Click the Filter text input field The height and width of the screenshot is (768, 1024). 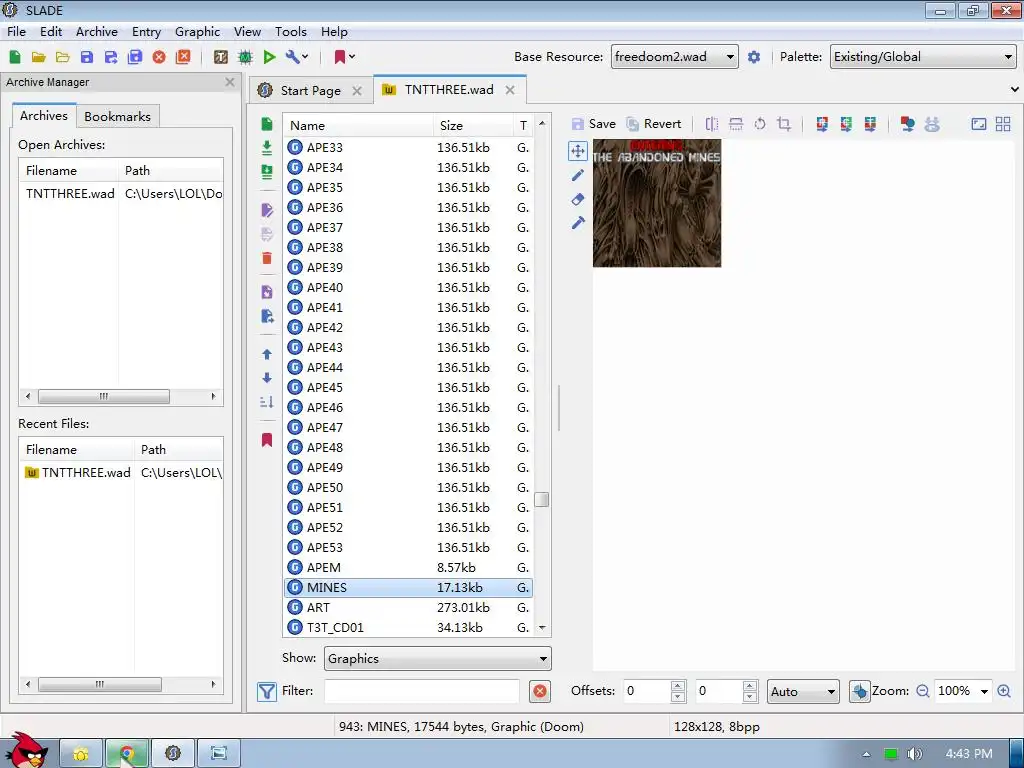click(422, 691)
